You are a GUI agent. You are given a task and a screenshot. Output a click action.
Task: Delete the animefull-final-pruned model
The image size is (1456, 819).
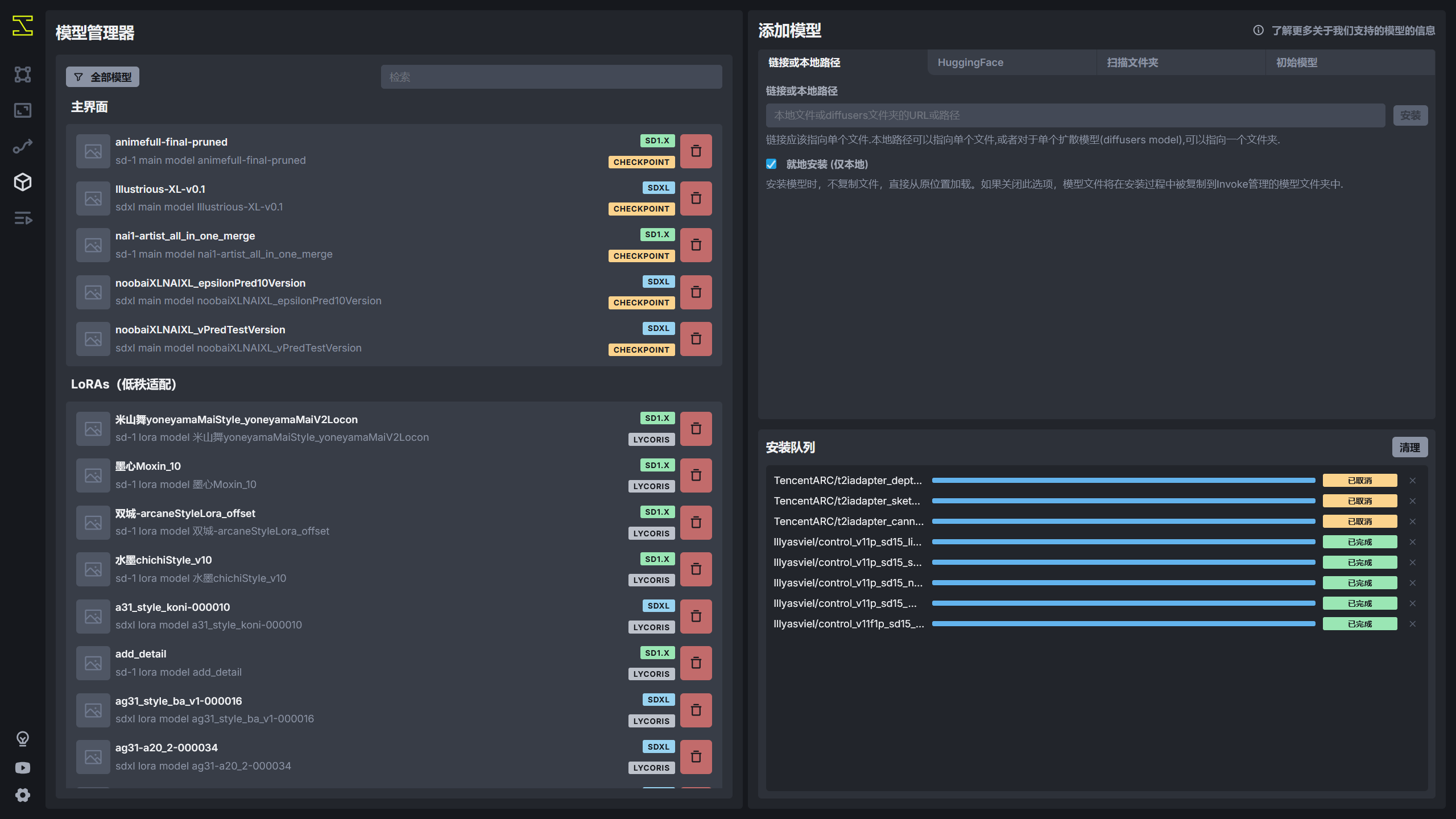point(696,151)
